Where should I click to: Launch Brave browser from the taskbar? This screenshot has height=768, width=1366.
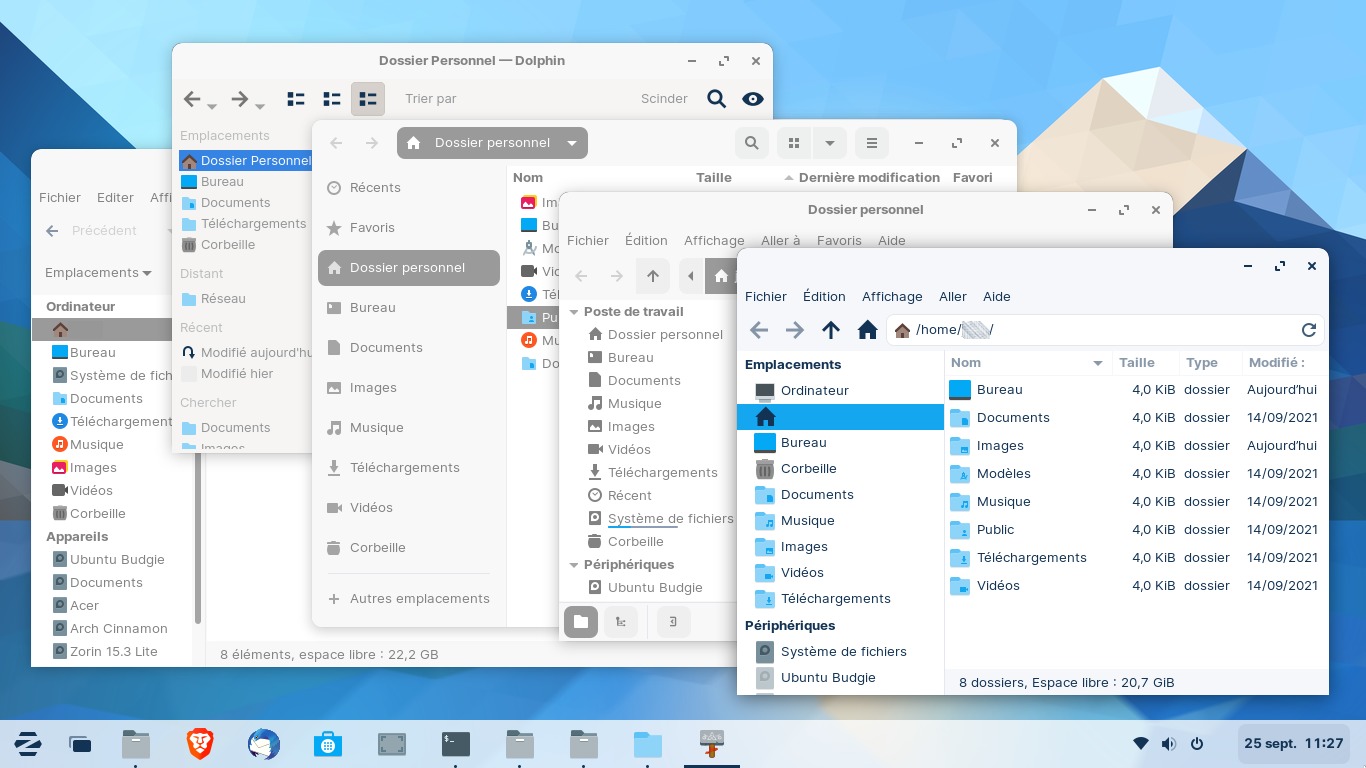click(200, 743)
